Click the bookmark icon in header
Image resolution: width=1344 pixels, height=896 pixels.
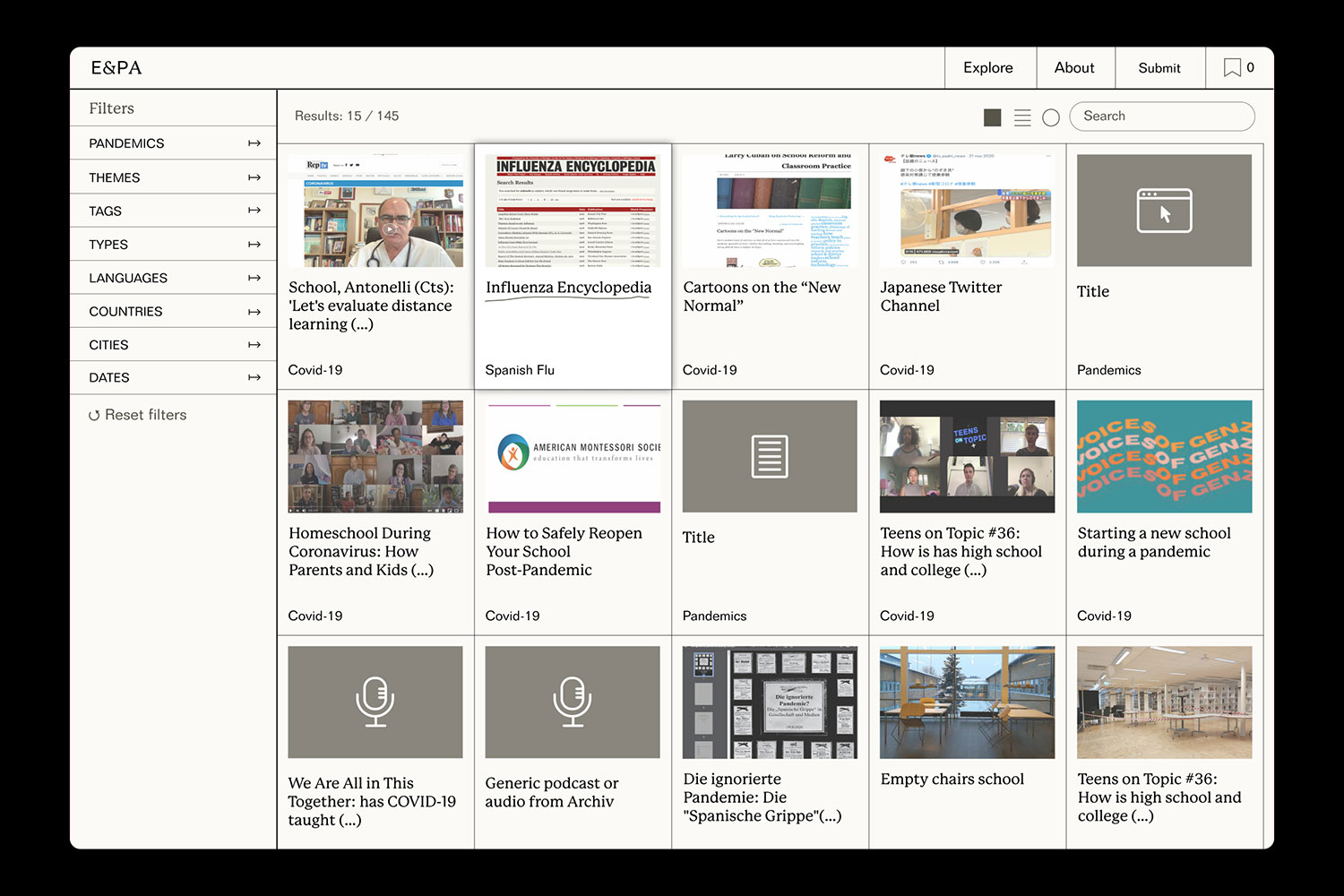pos(1232,68)
